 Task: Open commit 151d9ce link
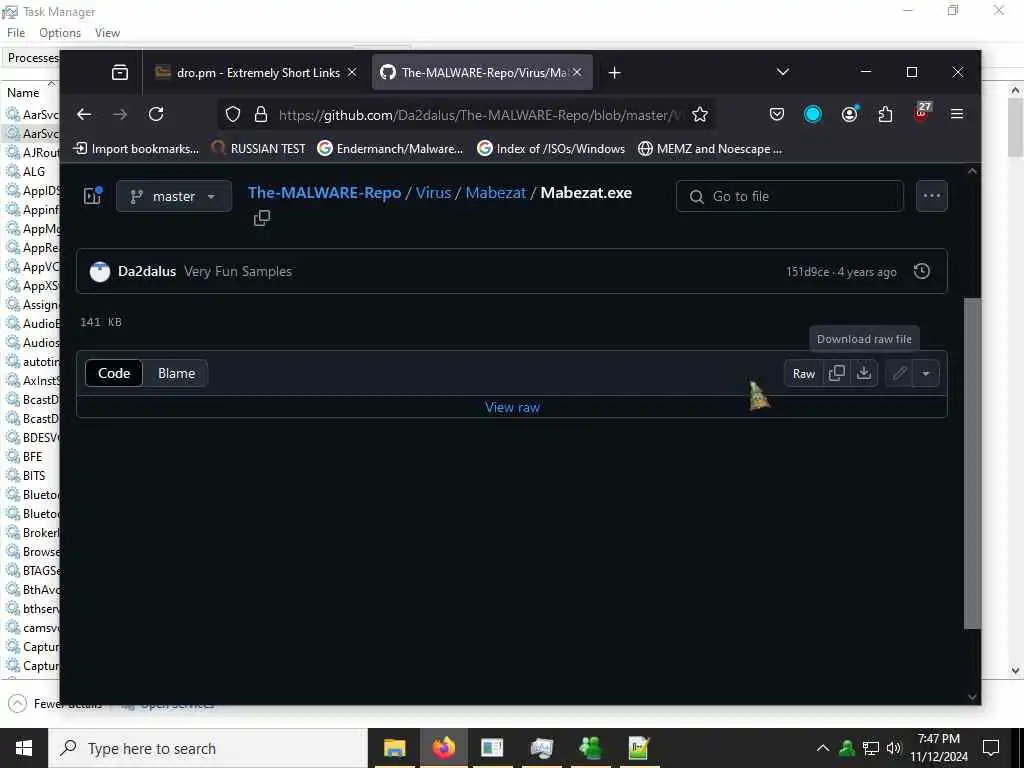(x=807, y=272)
